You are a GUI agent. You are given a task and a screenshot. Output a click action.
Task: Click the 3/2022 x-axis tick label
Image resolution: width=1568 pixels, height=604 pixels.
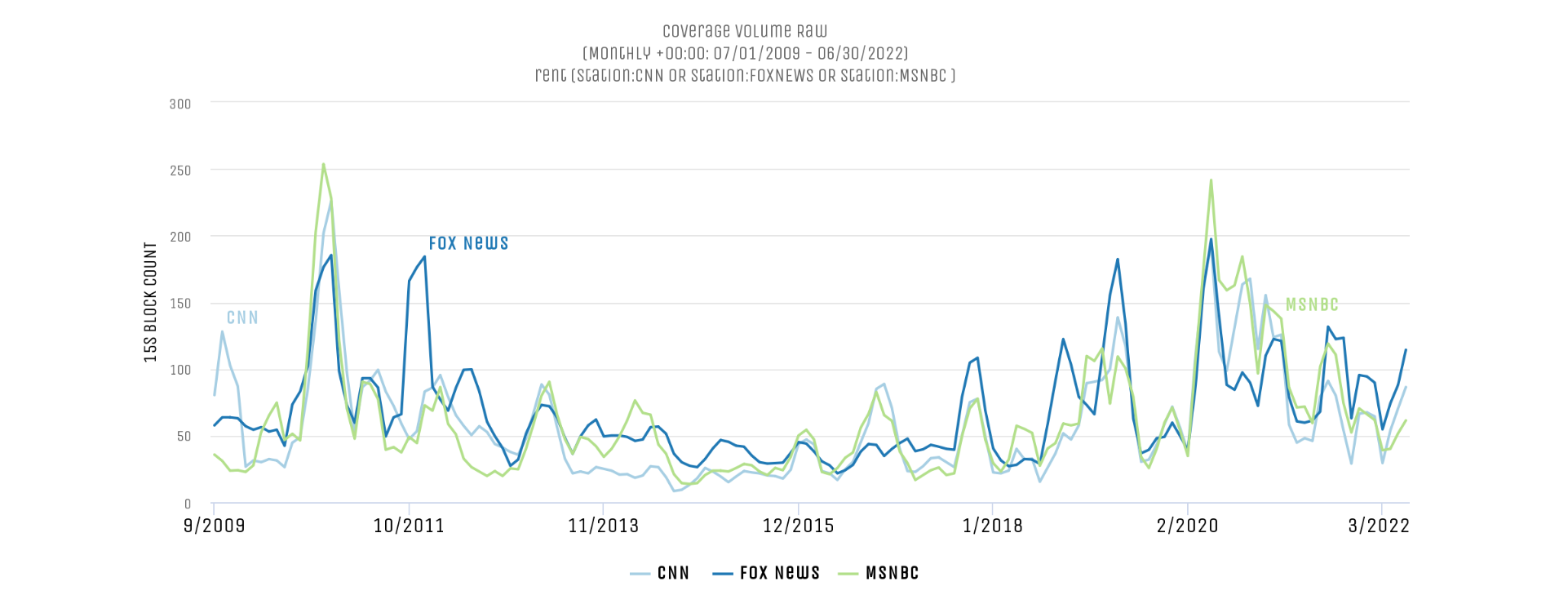click(x=1379, y=526)
